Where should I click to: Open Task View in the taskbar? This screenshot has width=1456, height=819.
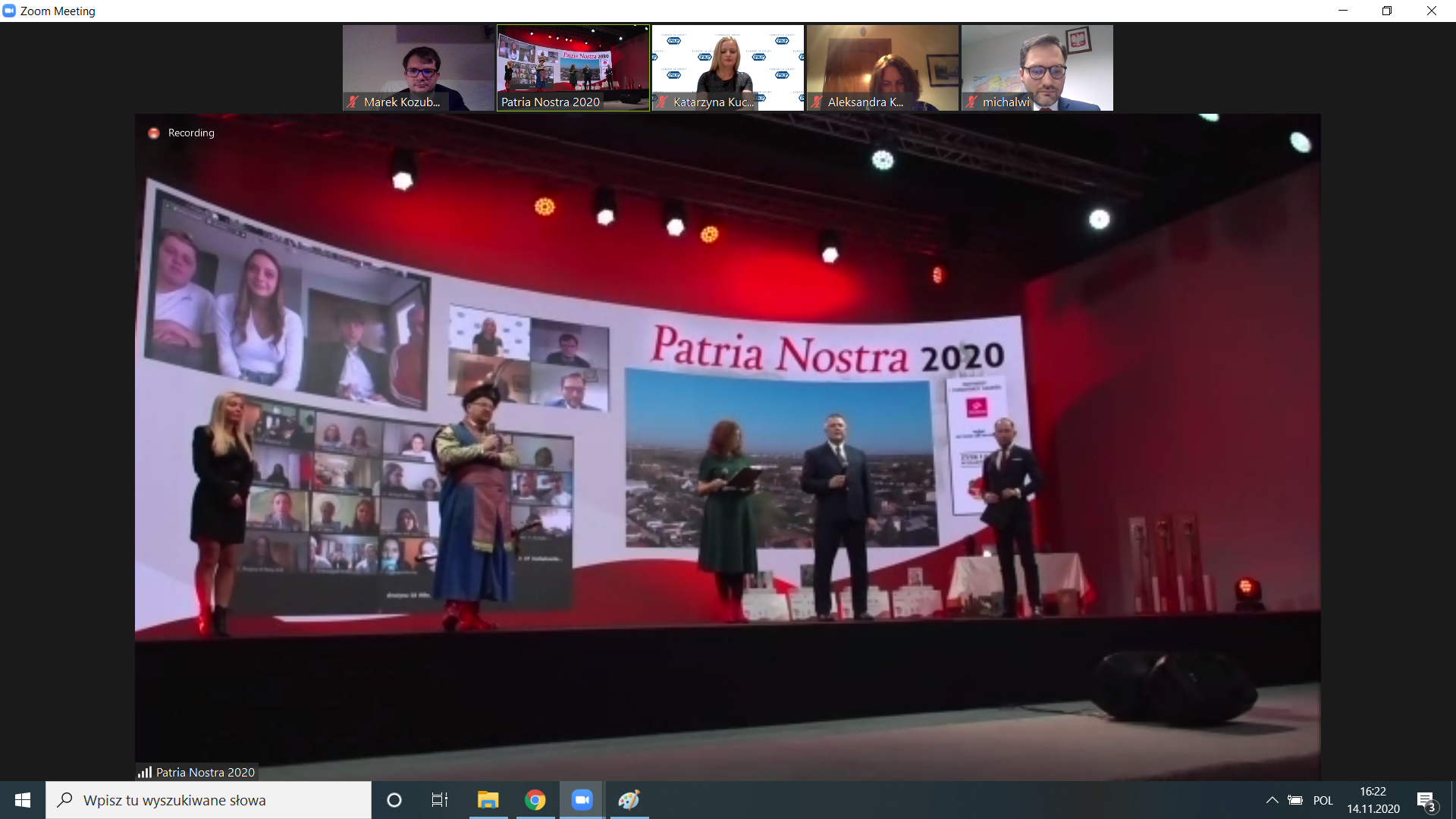click(440, 800)
